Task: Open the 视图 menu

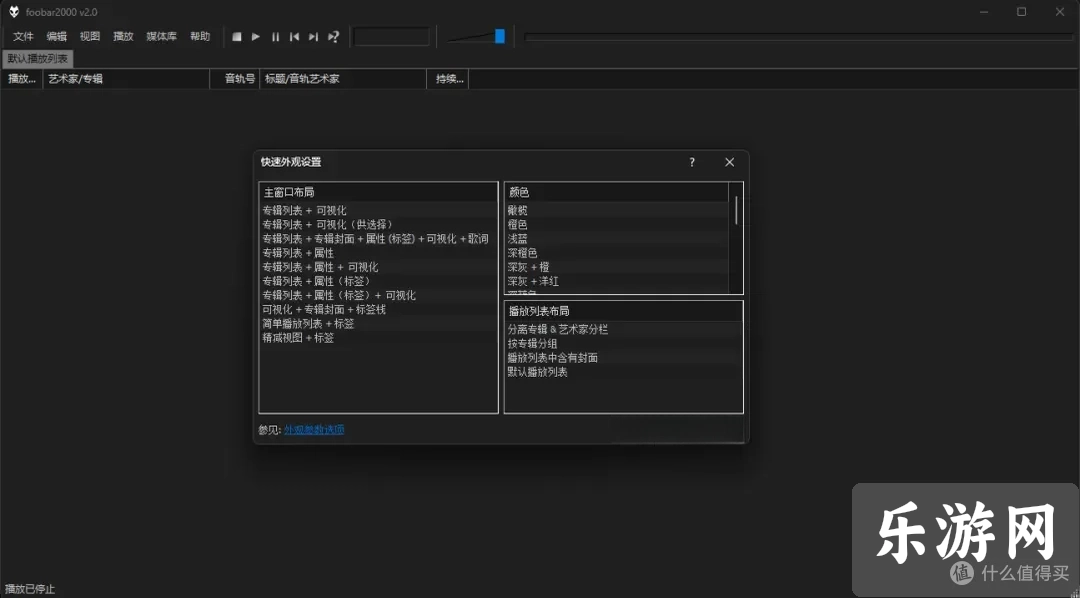Action: click(x=90, y=37)
